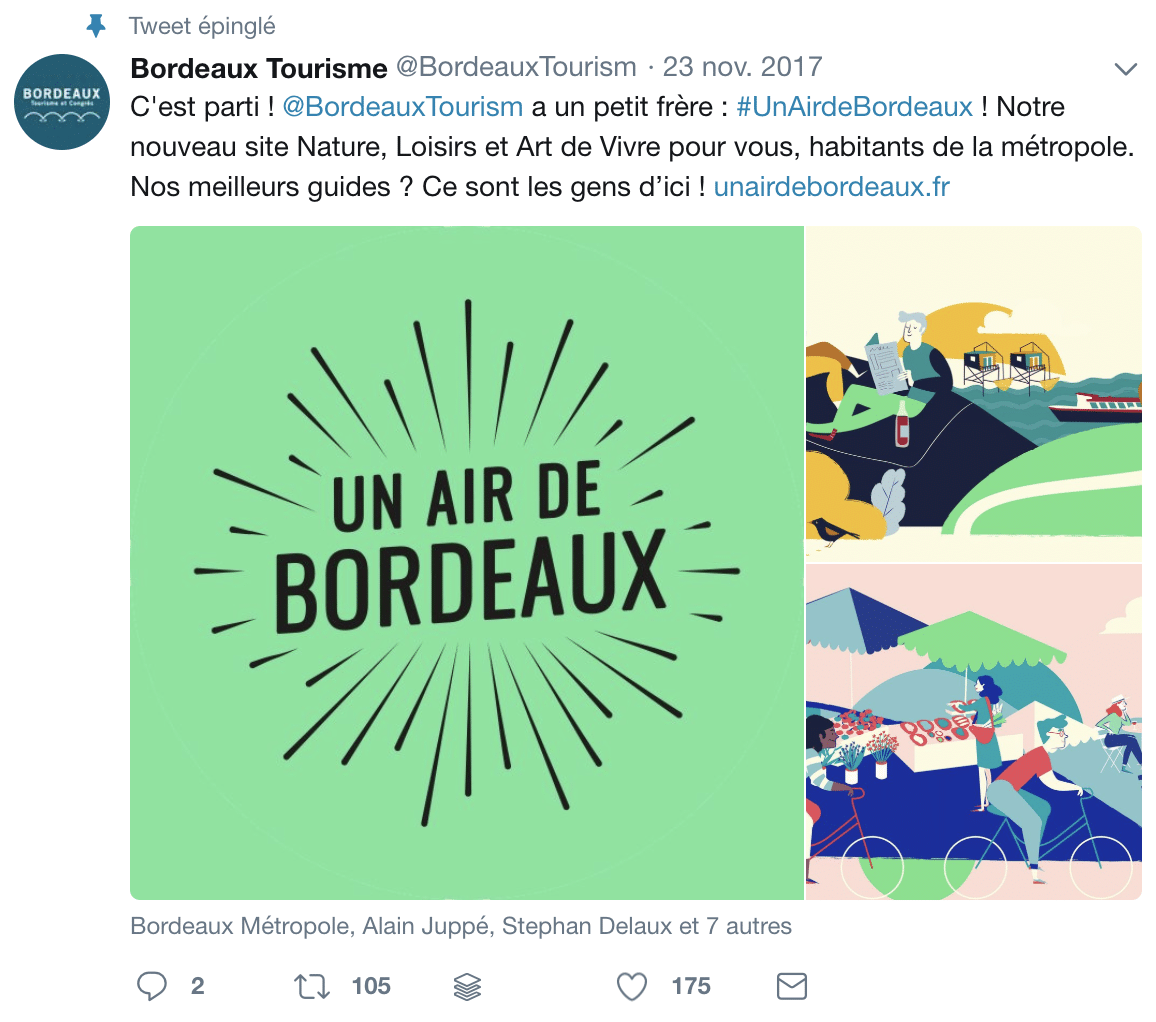Viewport: 1156px width, 1022px height.
Task: Open Bordeaux Tourisme account name
Action: pos(259,68)
